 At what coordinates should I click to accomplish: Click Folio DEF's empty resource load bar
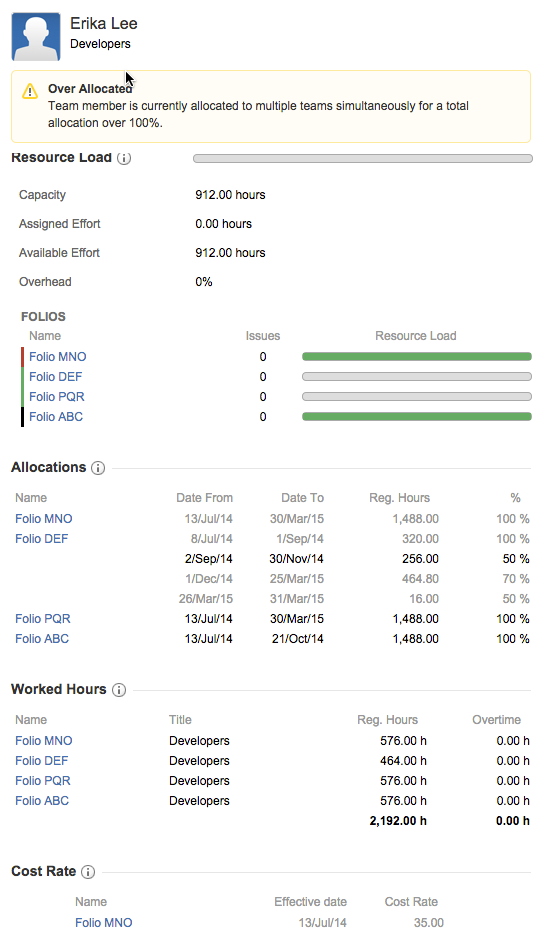[x=417, y=377]
